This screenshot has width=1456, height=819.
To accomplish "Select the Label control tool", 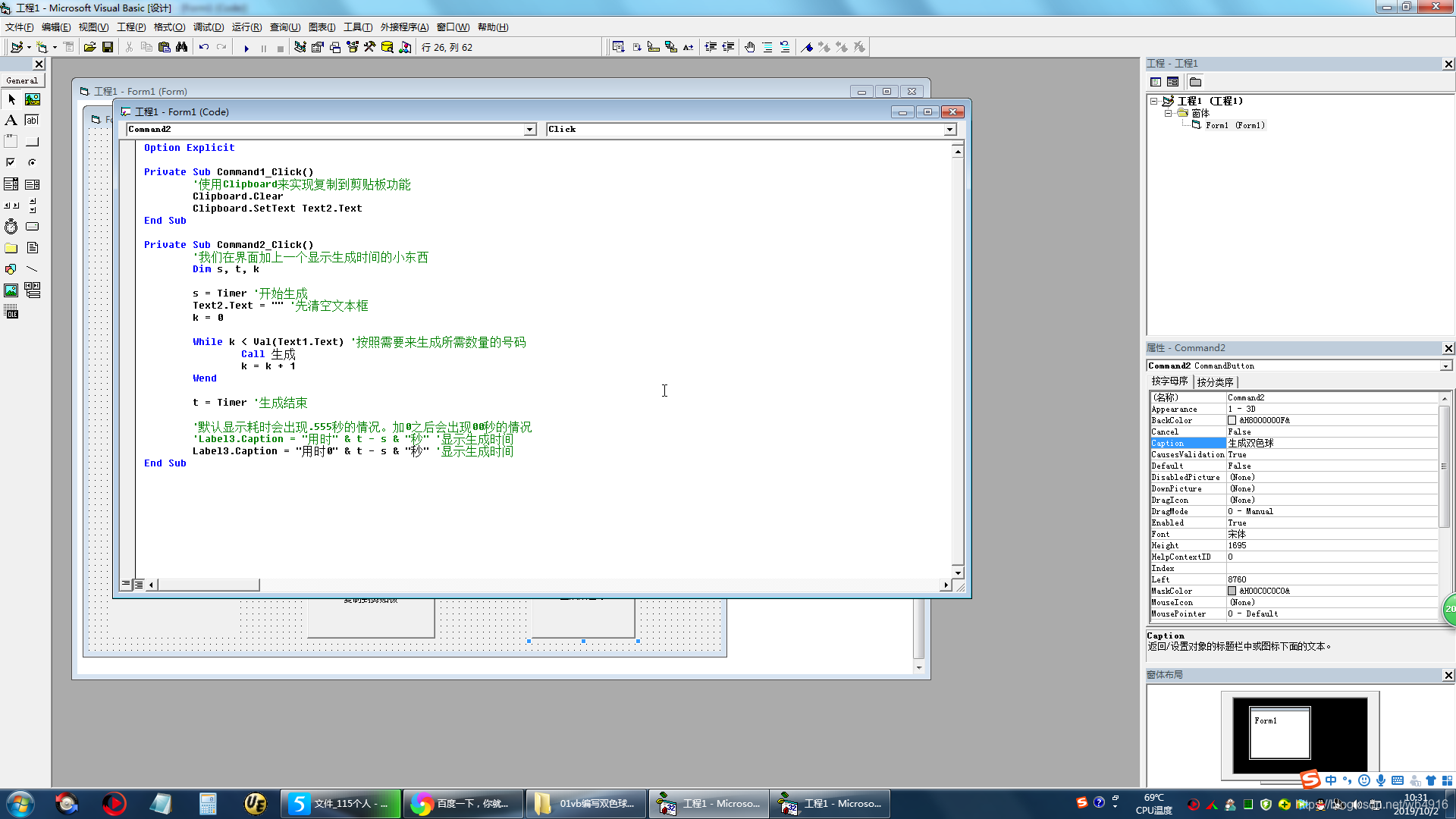I will [11, 120].
